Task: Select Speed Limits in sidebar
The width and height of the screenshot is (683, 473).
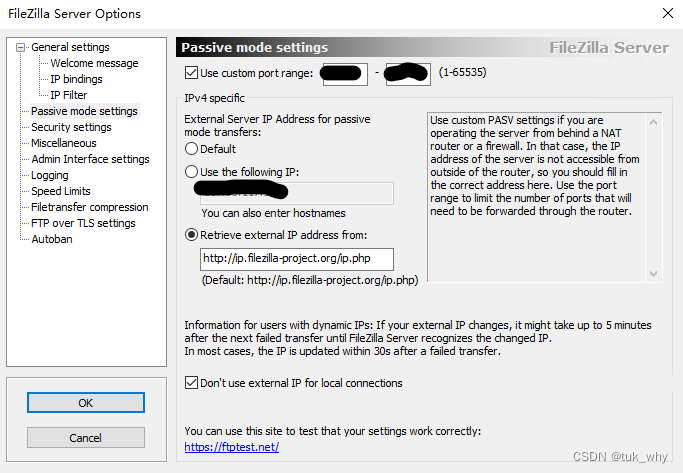Action: click(x=61, y=191)
